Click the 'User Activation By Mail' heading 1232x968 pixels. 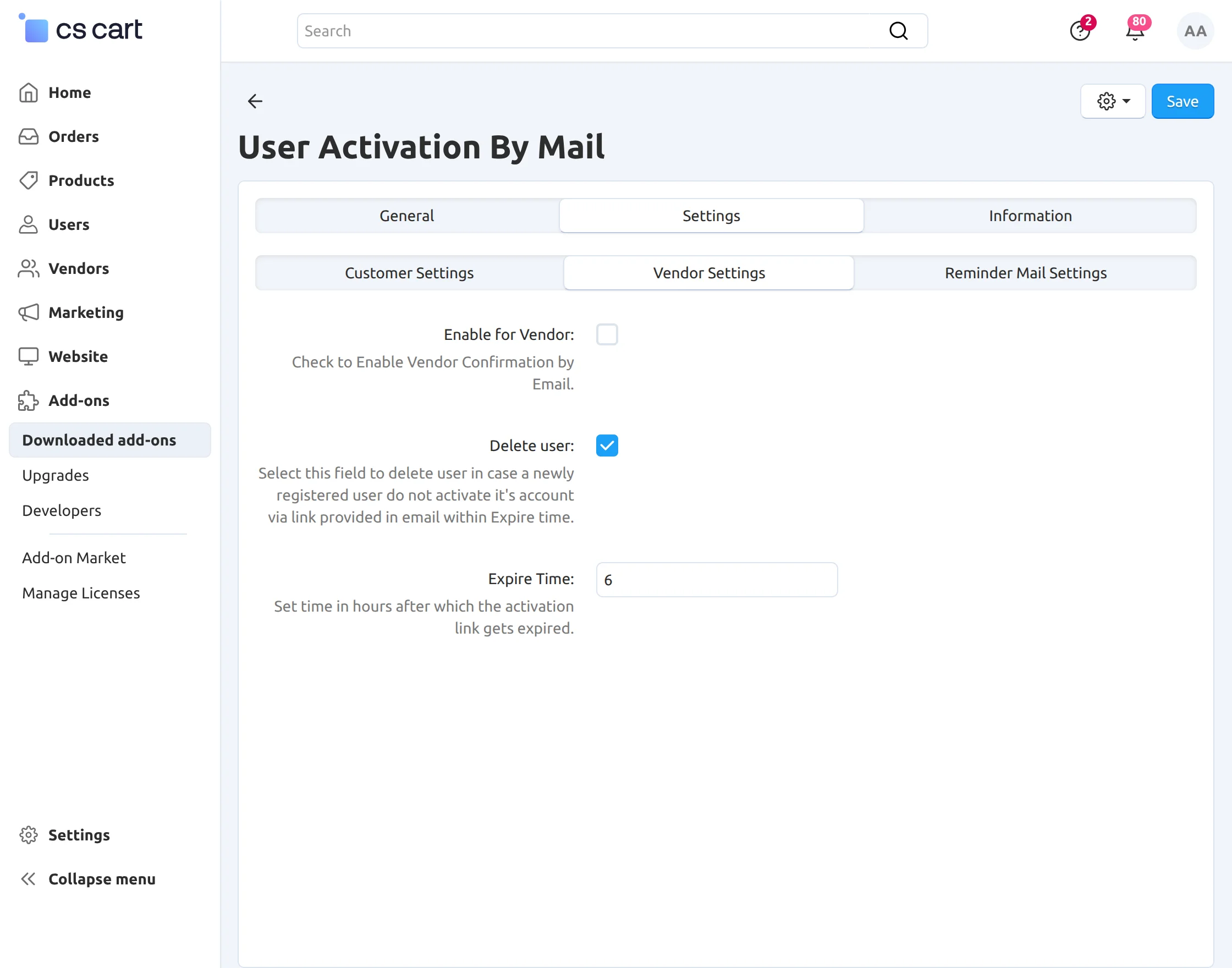[x=421, y=147]
